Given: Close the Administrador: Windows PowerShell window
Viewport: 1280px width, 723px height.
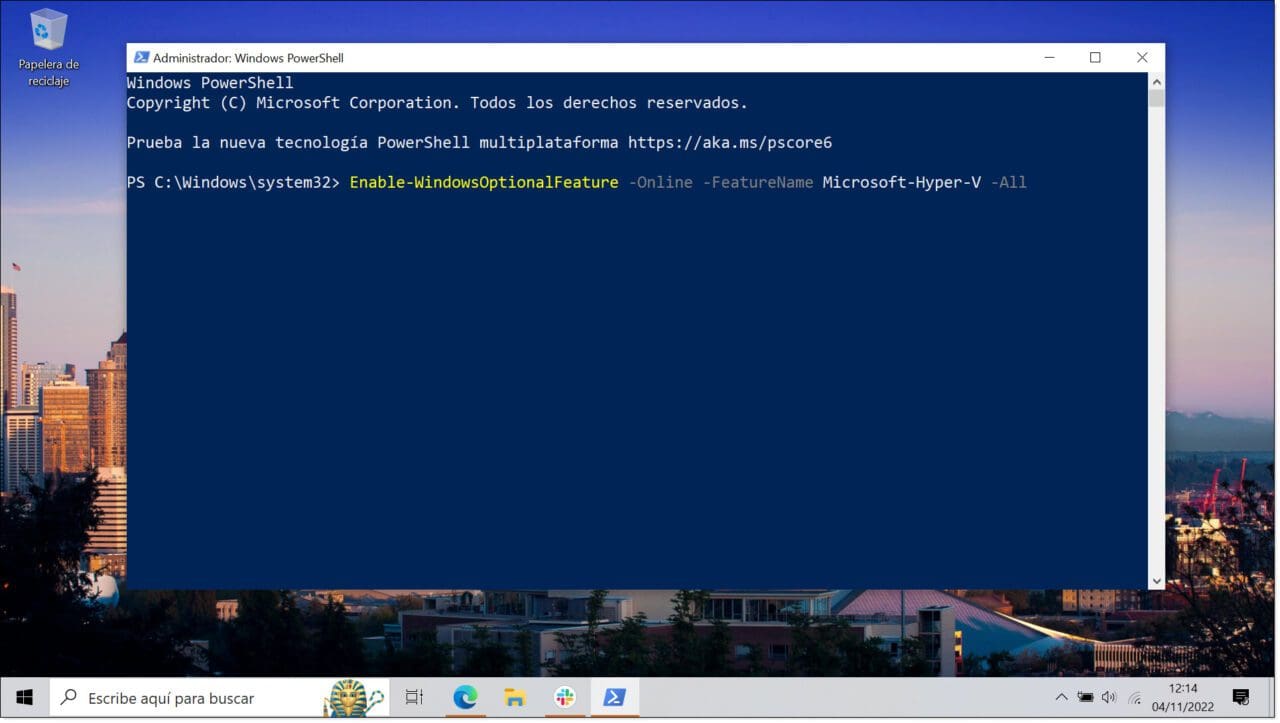Looking at the screenshot, I should click(x=1142, y=58).
